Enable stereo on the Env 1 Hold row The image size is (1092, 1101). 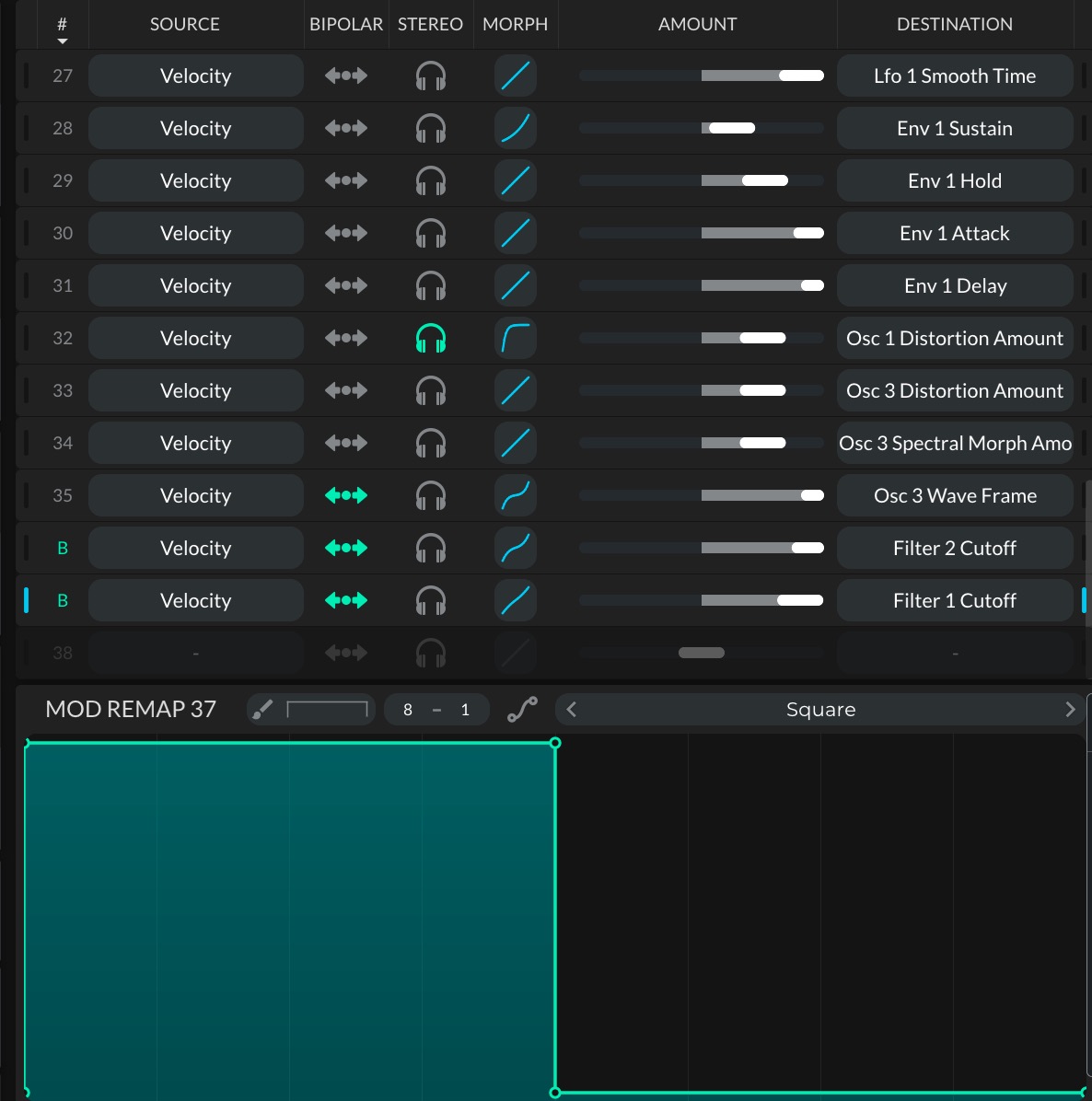pos(430,180)
